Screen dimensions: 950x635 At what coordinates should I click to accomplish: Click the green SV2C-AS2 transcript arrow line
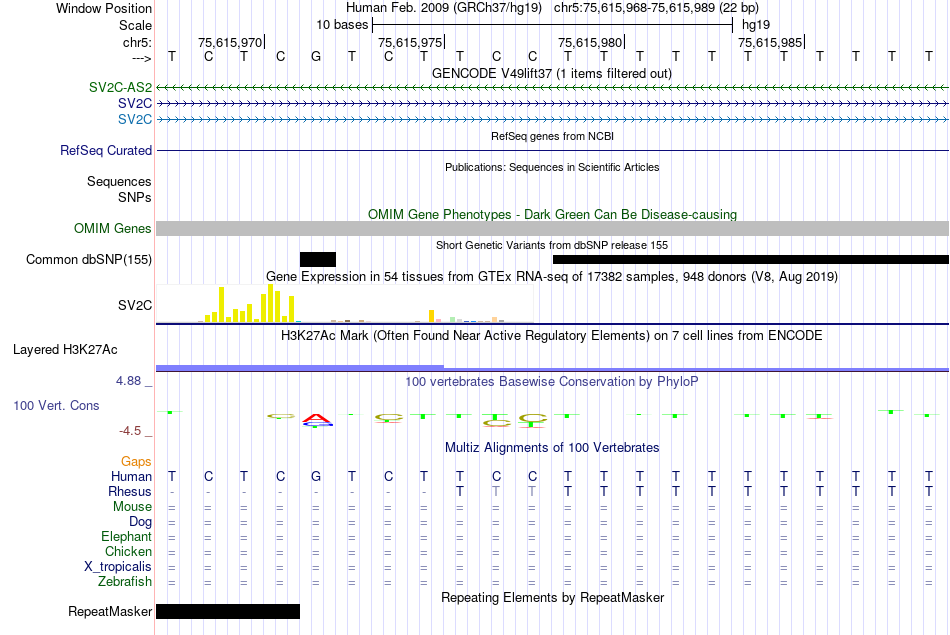(x=552, y=88)
